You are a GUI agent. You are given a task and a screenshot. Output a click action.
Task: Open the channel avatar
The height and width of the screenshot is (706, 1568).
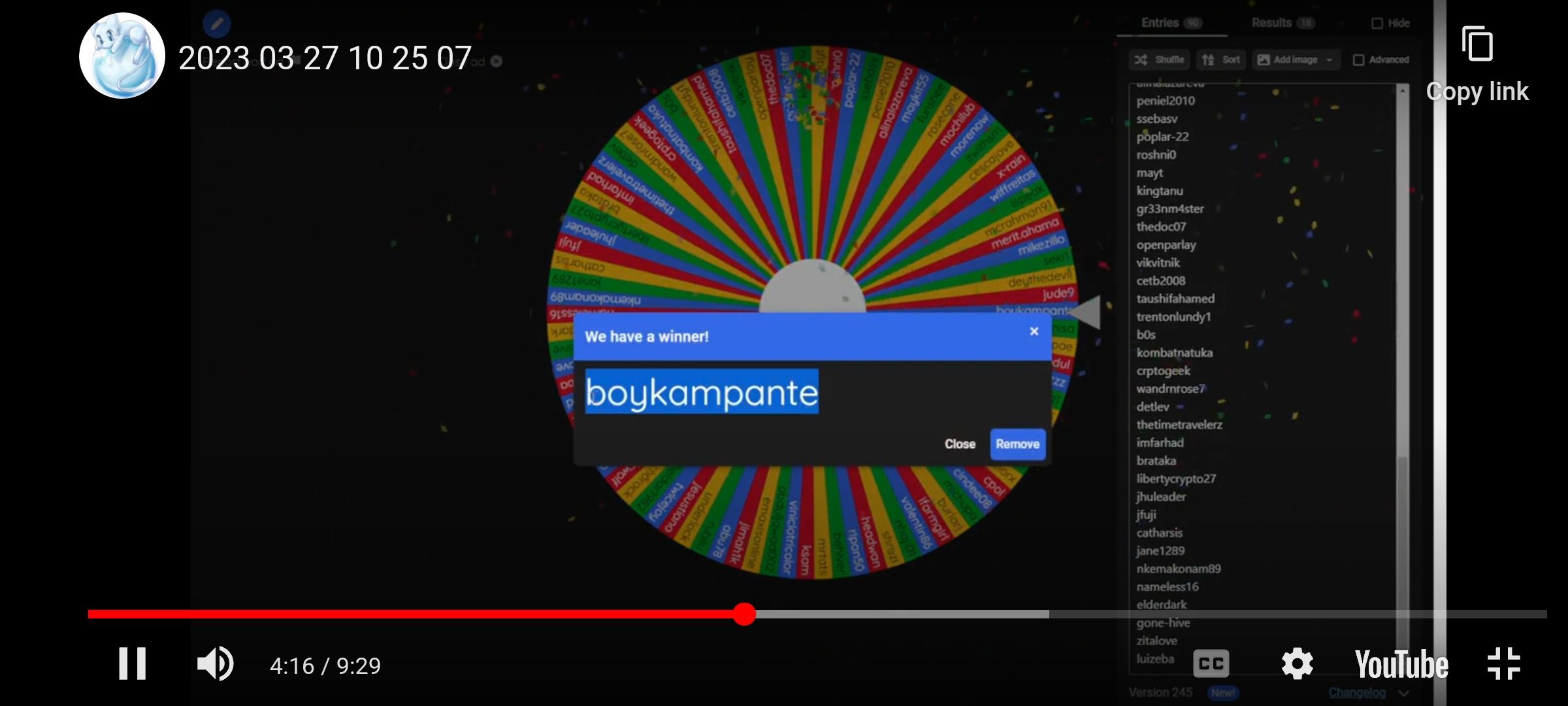122,56
